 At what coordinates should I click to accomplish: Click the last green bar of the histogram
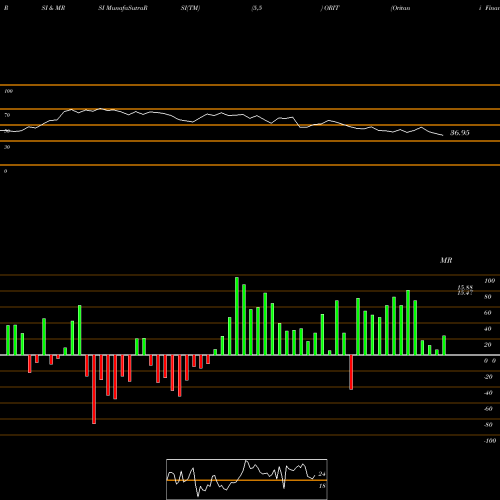coord(444,345)
